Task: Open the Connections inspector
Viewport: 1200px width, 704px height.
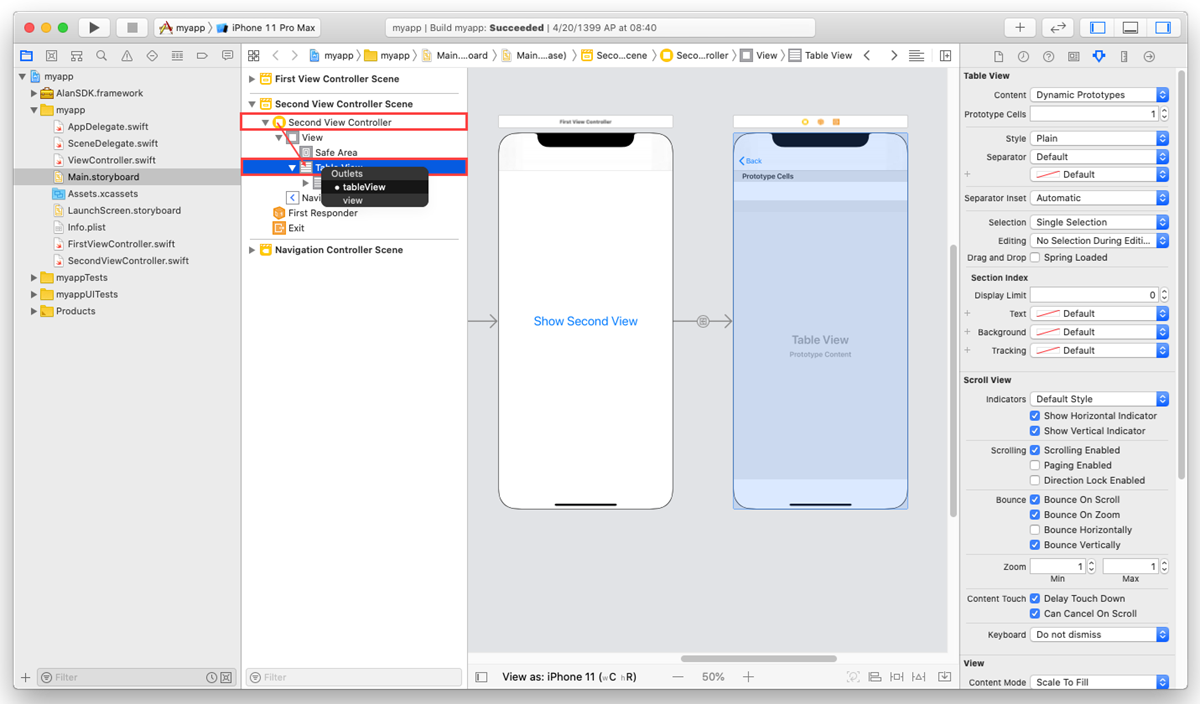Action: tap(1148, 55)
